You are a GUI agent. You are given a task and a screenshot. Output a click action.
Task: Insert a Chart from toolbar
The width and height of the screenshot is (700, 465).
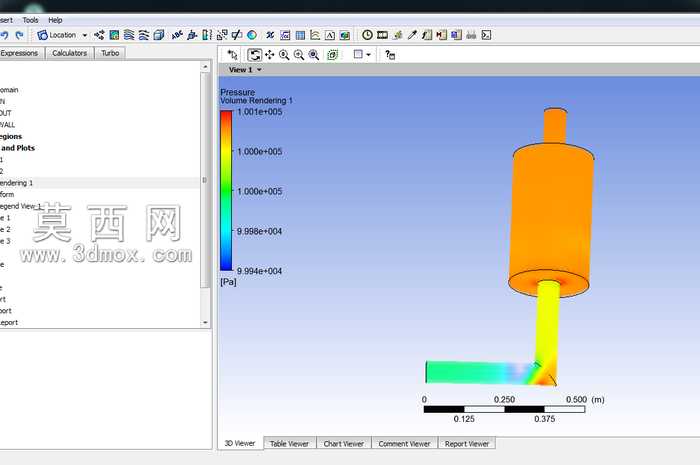coord(315,35)
